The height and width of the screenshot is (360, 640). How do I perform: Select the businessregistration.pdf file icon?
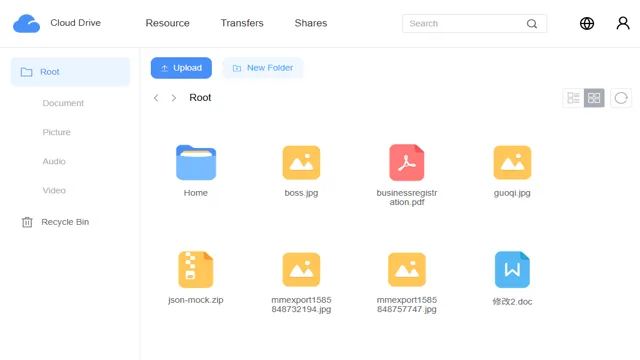click(407, 162)
